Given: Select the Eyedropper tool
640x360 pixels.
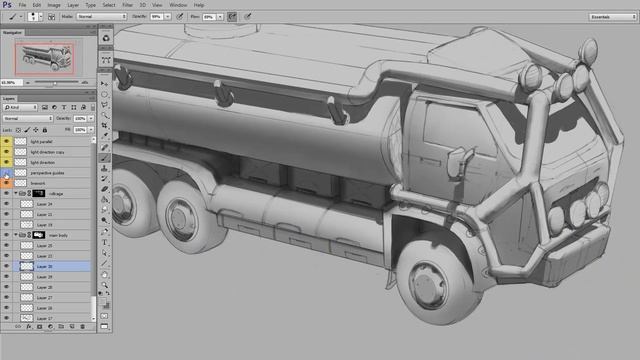Looking at the screenshot, I should point(105,136).
